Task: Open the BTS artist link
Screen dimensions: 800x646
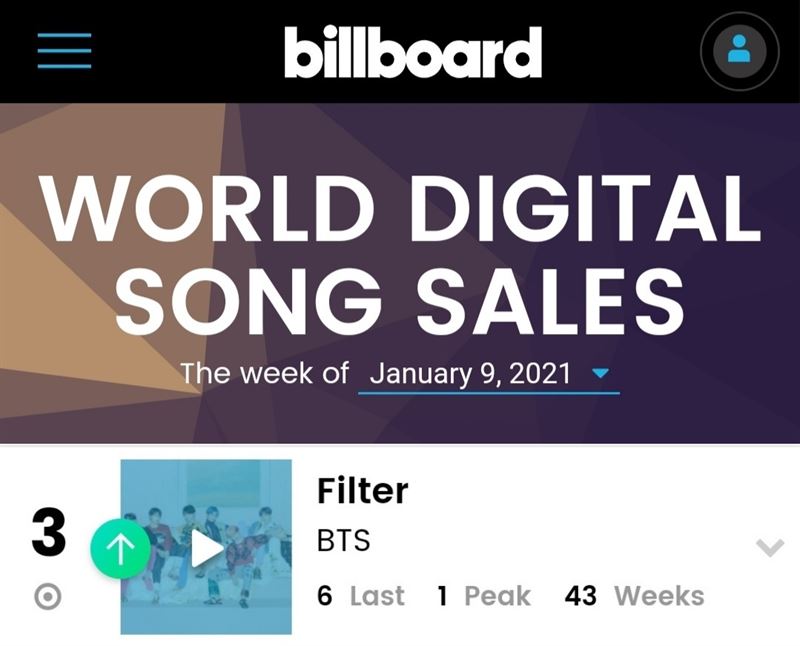Action: tap(343, 540)
